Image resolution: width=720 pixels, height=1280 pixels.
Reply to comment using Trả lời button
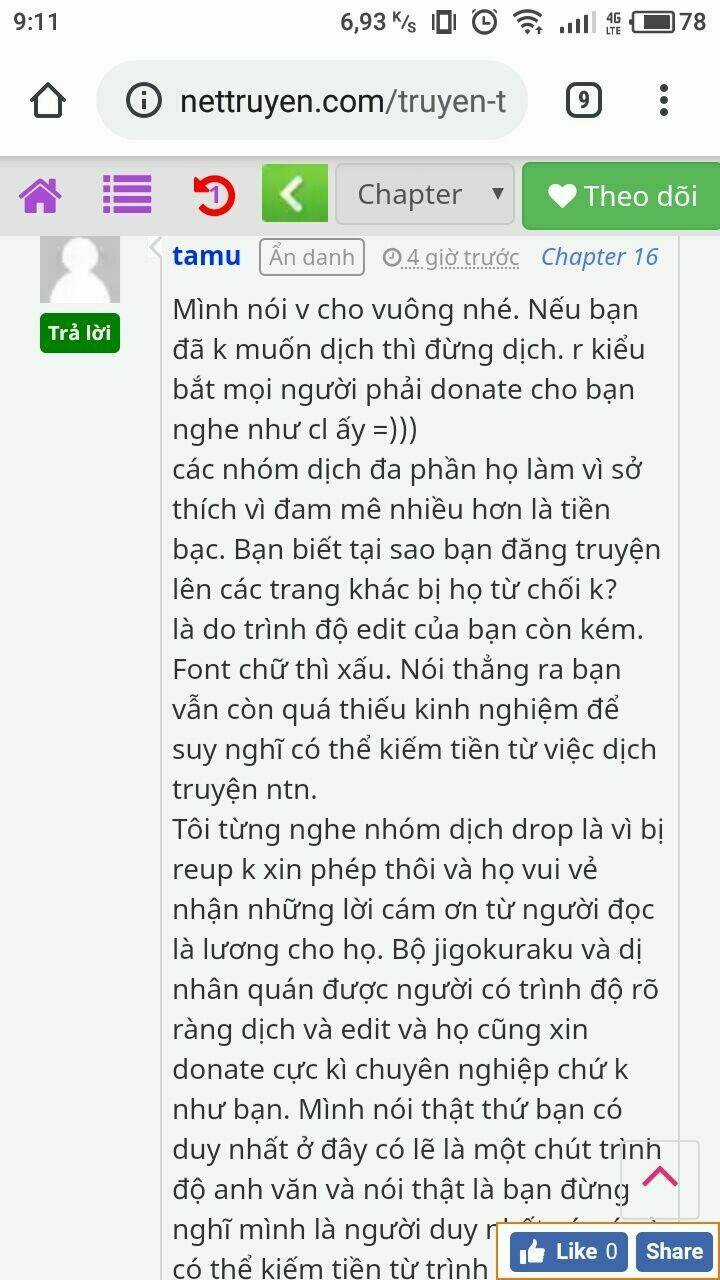[x=80, y=333]
